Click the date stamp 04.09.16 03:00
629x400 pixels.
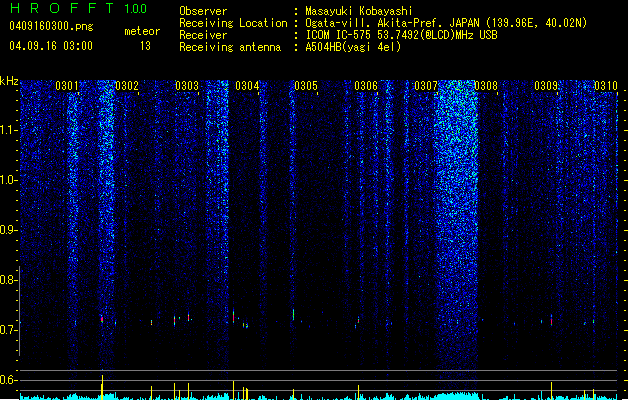pos(51,46)
